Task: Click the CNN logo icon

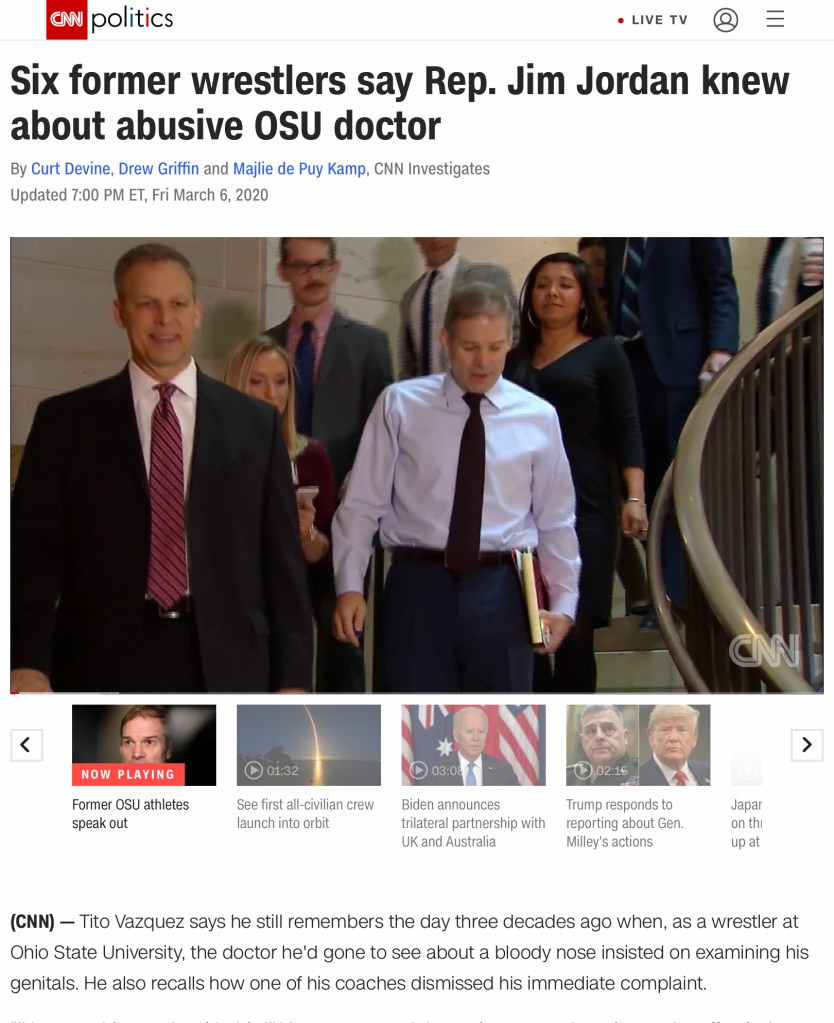Action: [67, 20]
